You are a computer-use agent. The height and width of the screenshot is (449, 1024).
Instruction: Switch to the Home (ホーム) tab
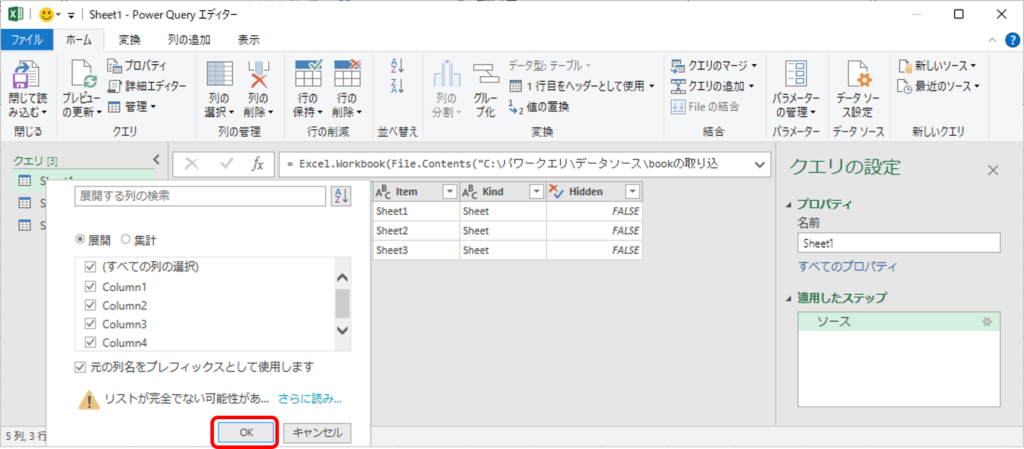point(79,40)
